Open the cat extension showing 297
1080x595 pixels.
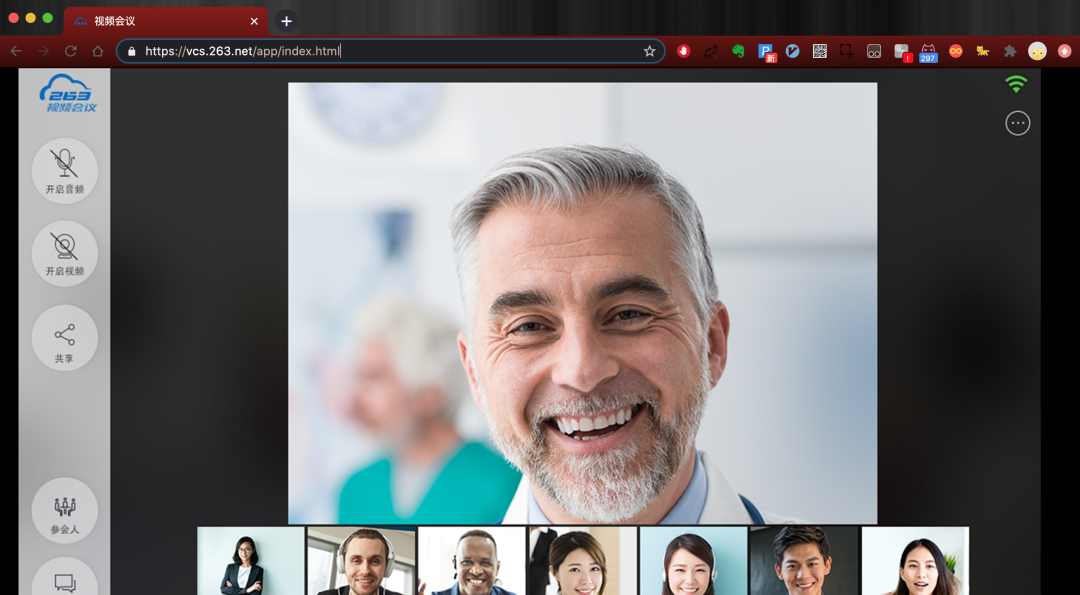(928, 52)
